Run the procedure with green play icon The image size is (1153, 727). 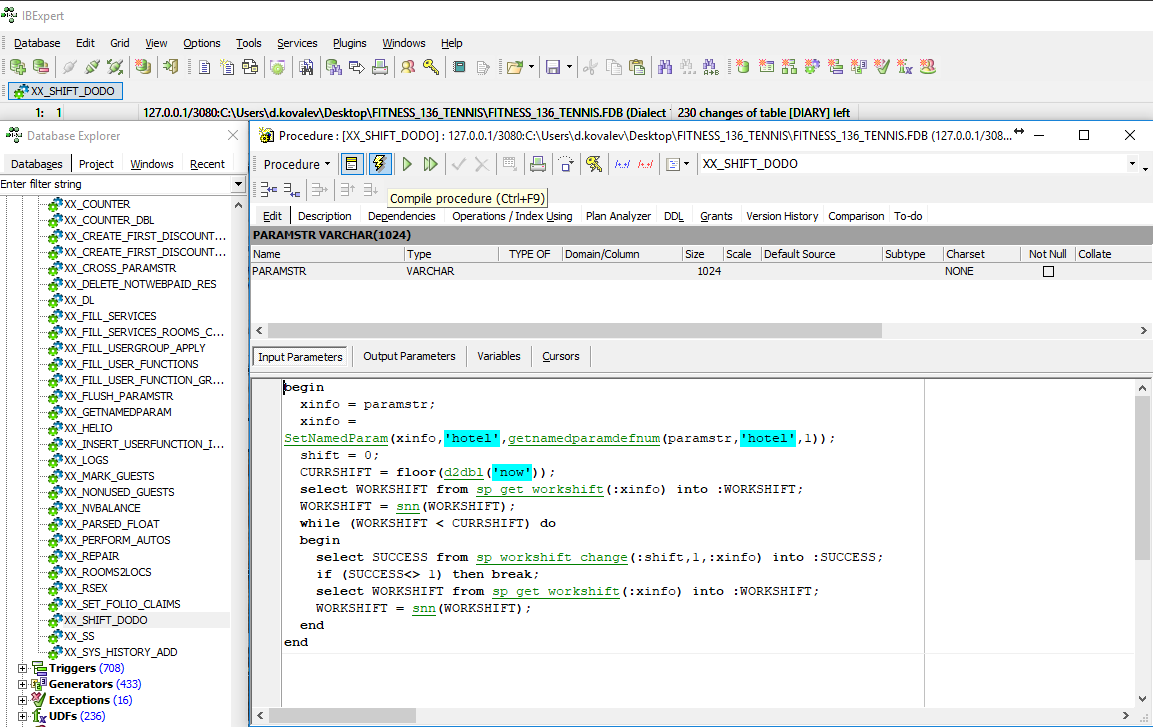tap(407, 164)
